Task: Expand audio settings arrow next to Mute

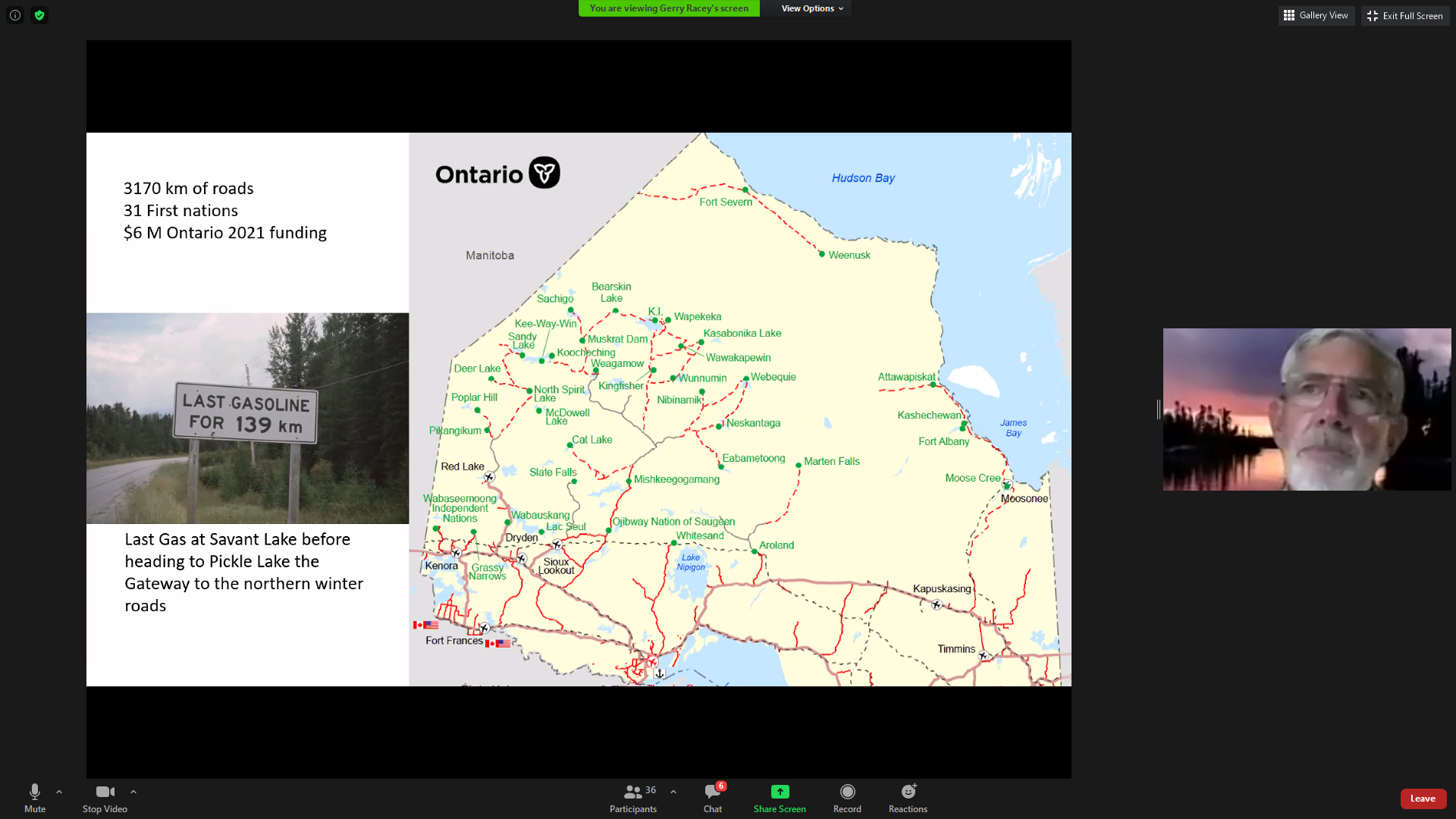Action: (x=59, y=792)
